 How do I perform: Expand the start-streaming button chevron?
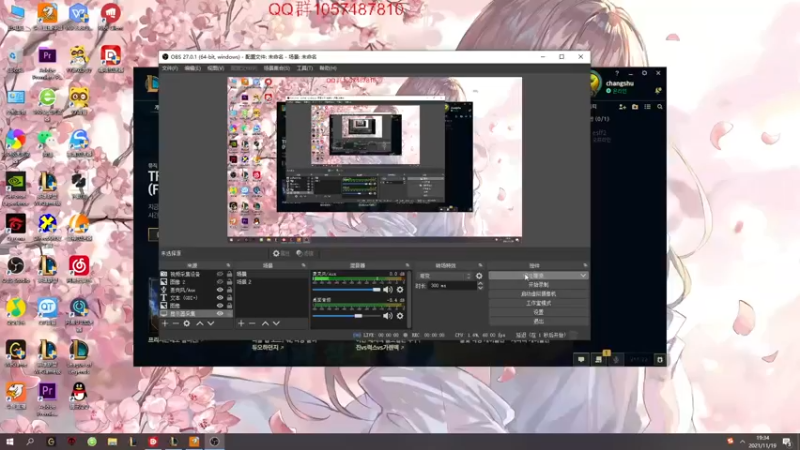583,276
